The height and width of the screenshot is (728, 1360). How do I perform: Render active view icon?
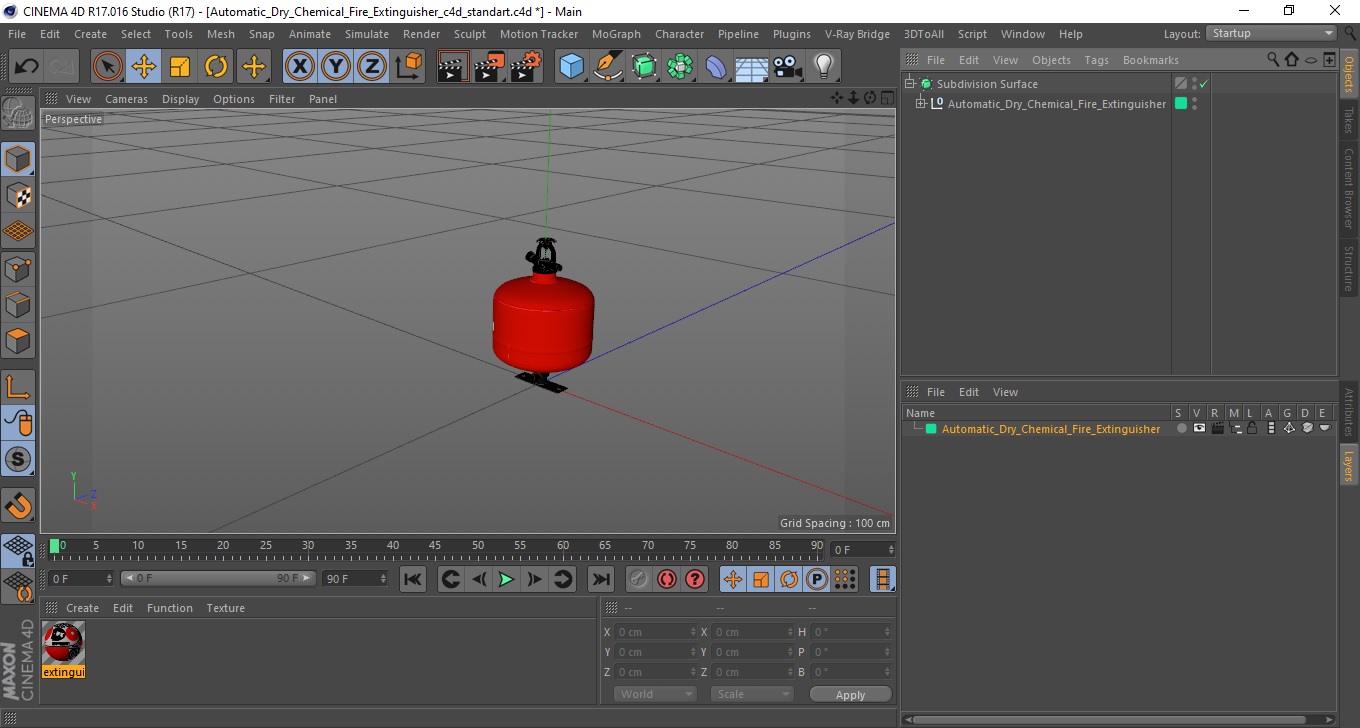coord(453,67)
